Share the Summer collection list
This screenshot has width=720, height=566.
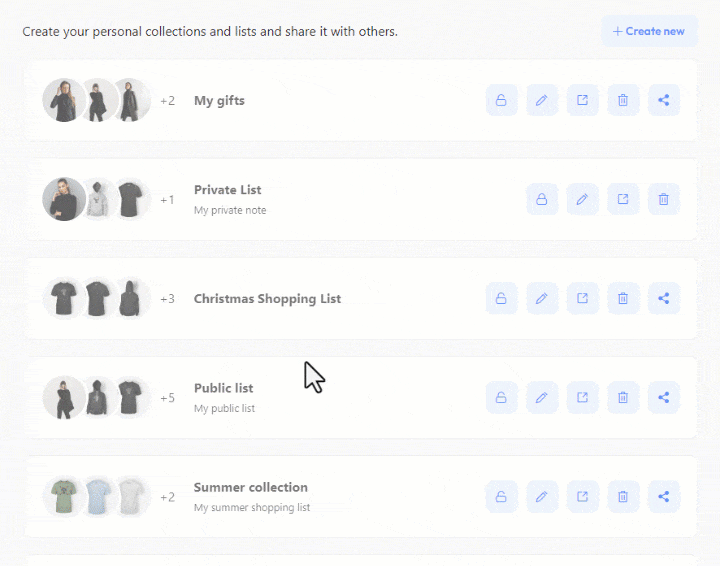point(664,496)
